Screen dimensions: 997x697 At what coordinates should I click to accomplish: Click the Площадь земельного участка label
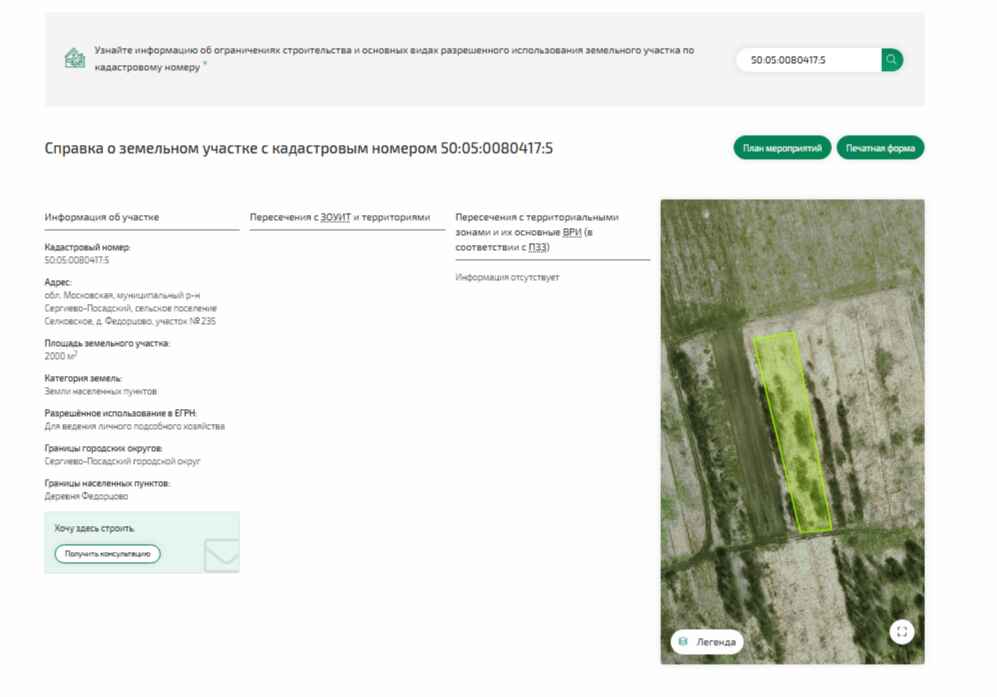[x=107, y=343]
